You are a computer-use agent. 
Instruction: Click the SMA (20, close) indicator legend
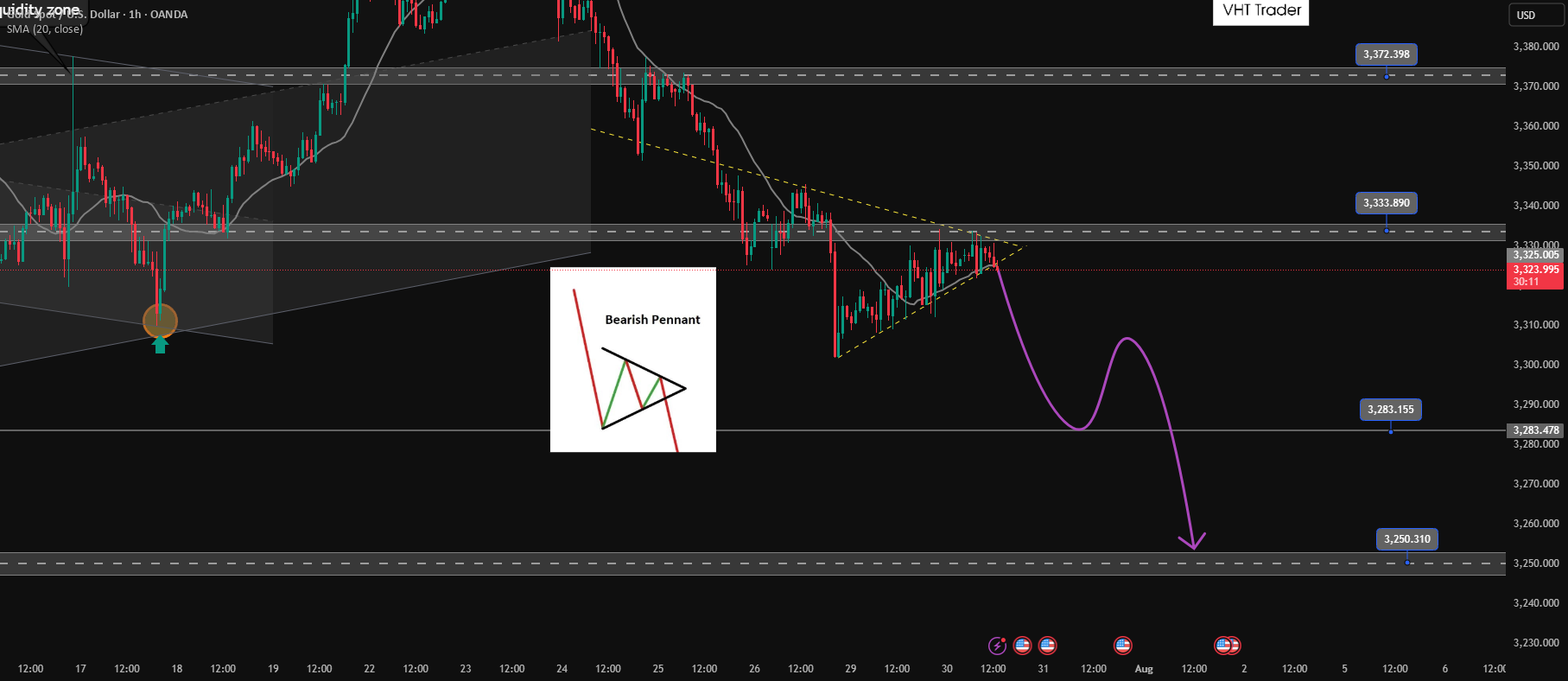click(45, 29)
